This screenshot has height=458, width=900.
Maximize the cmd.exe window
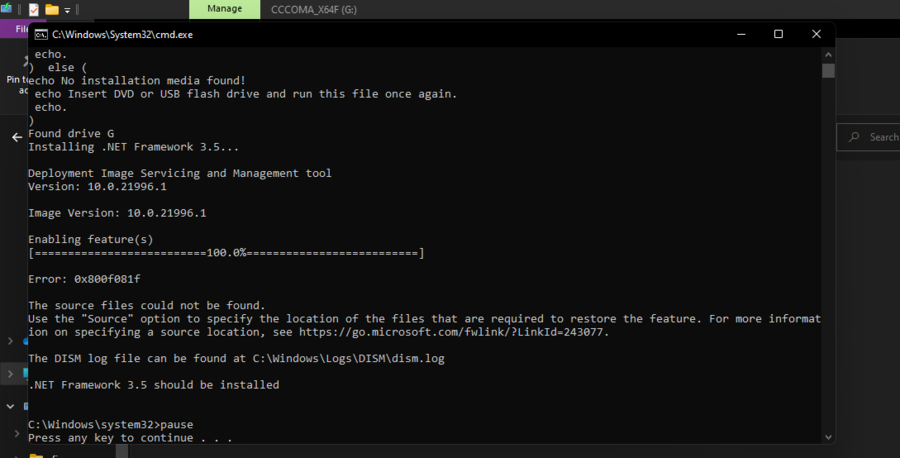(x=778, y=34)
